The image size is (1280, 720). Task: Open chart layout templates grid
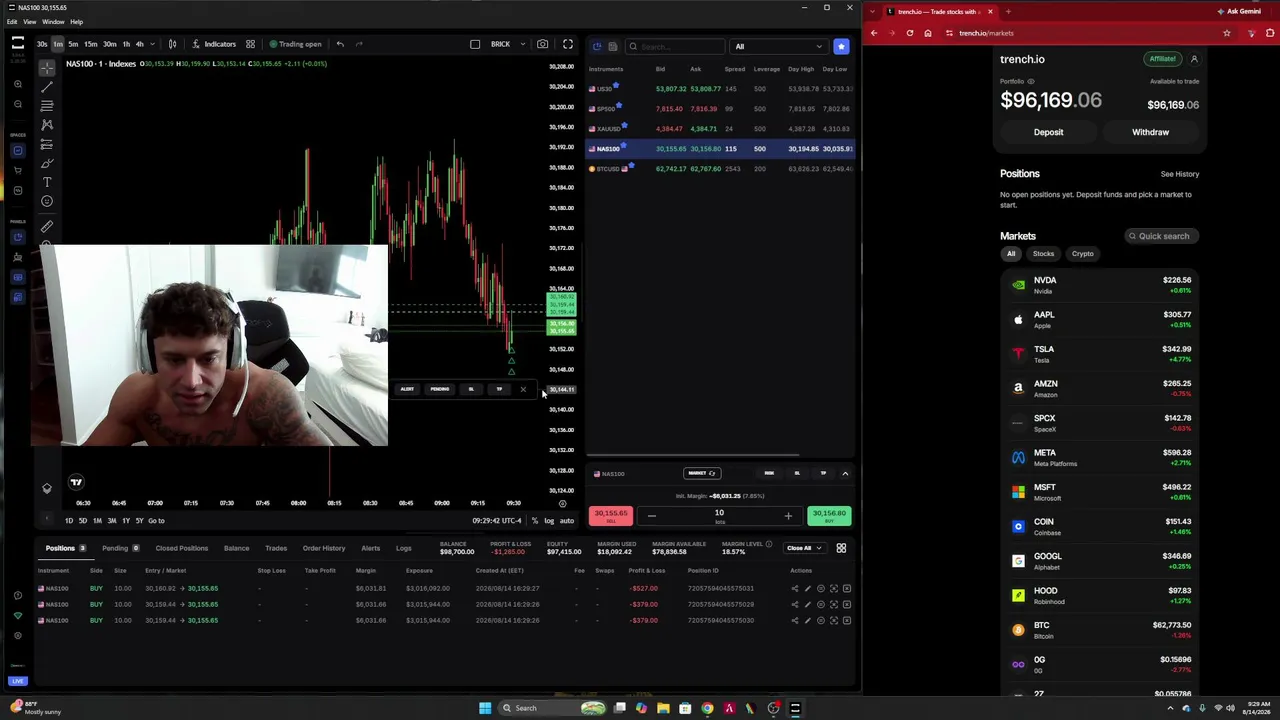pos(250,44)
